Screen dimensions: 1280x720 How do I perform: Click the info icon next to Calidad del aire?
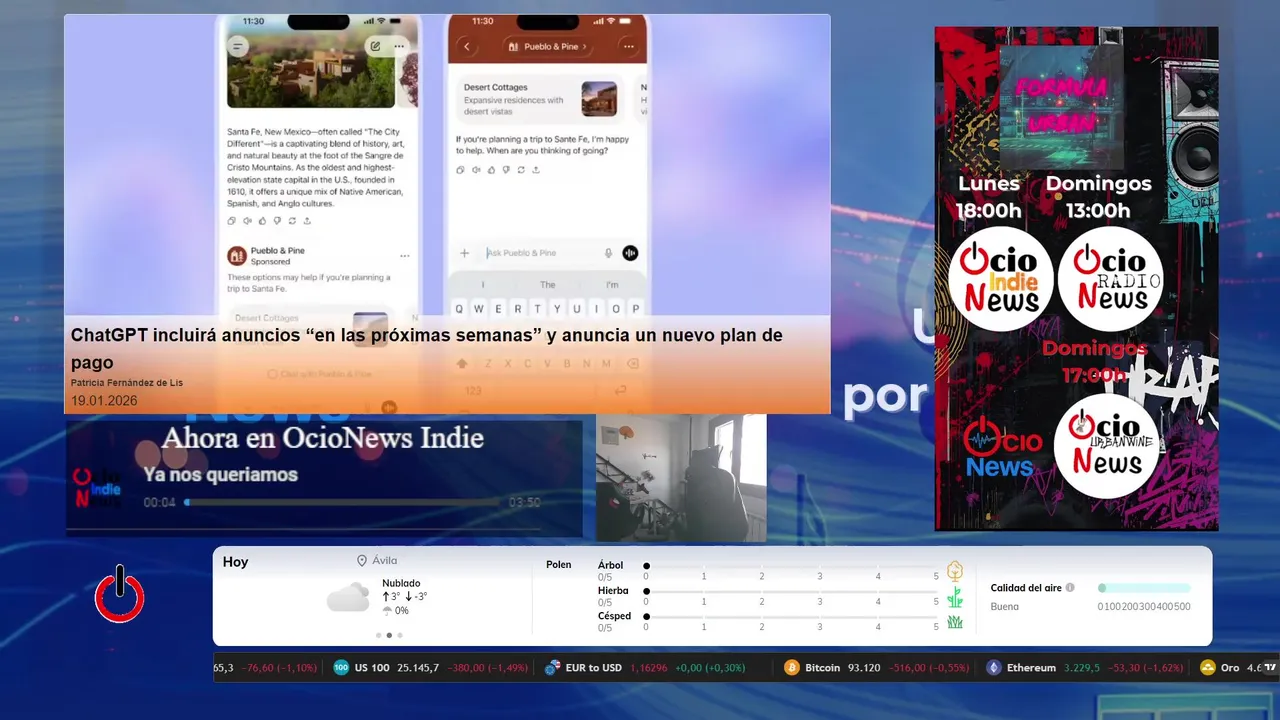[1070, 588]
